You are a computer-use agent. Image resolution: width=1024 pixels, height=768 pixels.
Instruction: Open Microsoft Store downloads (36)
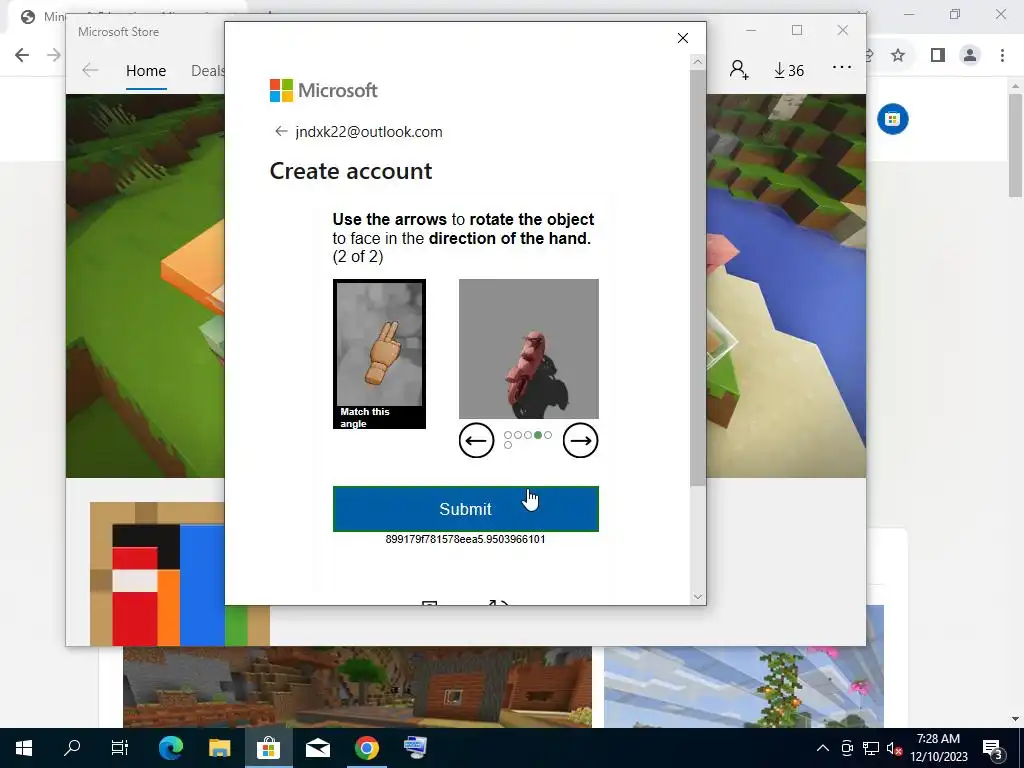(789, 70)
